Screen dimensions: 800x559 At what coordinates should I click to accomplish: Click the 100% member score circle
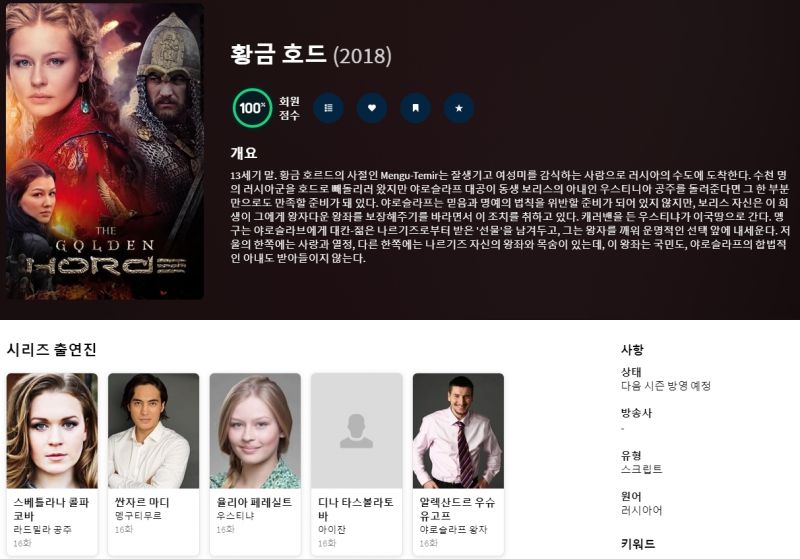tap(252, 108)
